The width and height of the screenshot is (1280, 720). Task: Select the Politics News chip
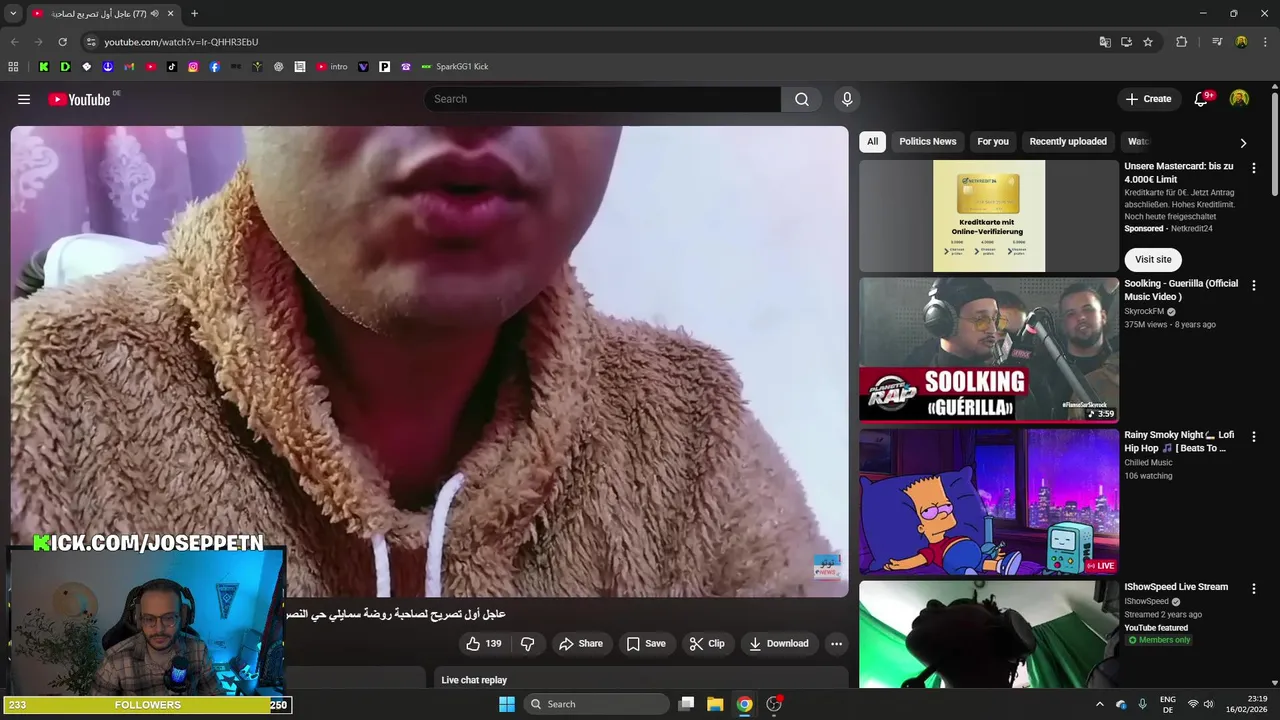(x=928, y=141)
